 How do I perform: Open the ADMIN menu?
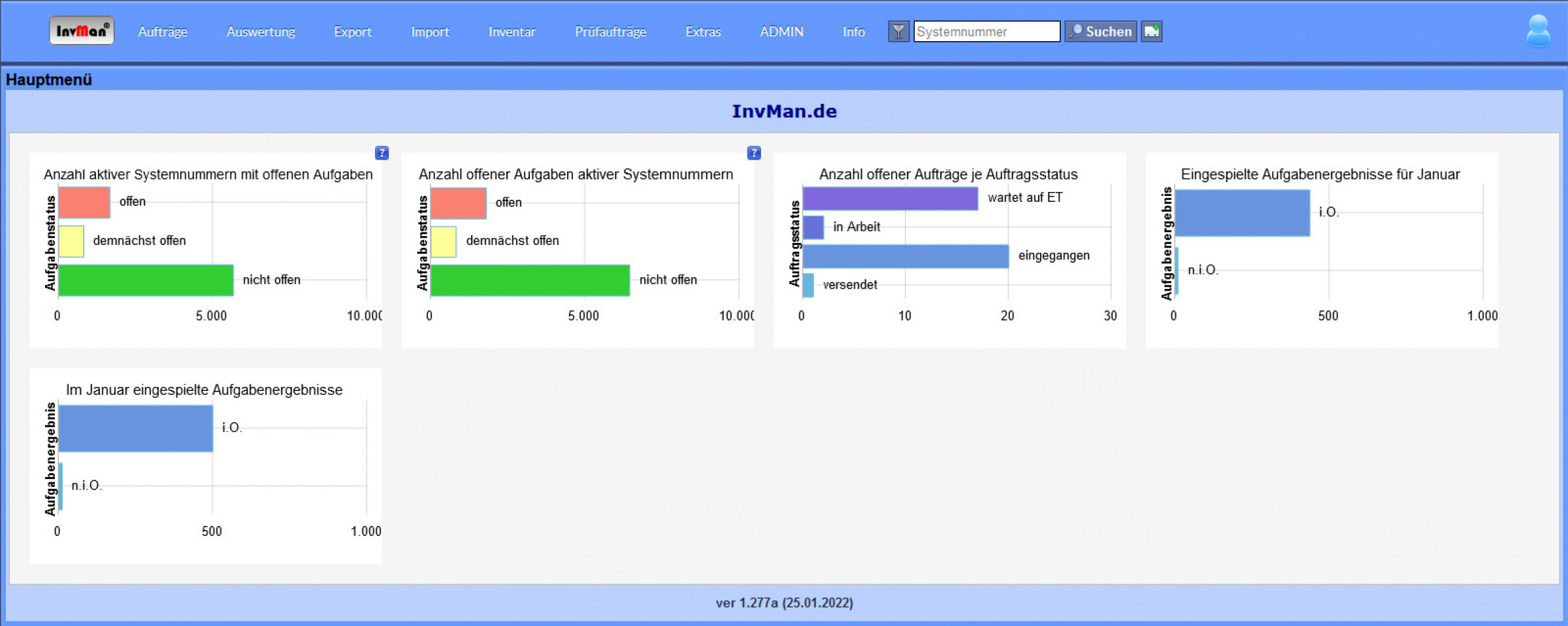pos(781,31)
